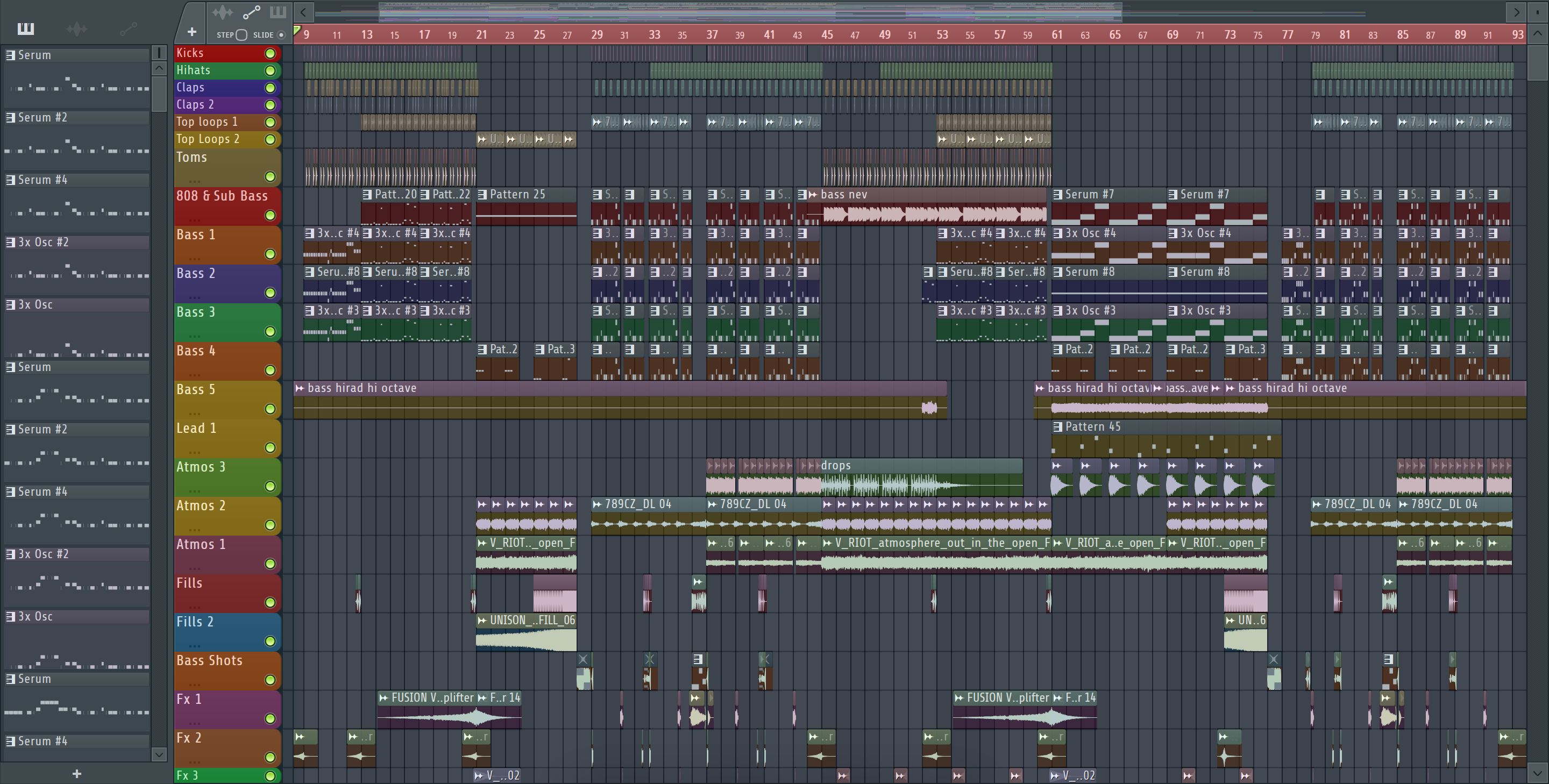Click the green playhead marker at bar 9

(297, 30)
